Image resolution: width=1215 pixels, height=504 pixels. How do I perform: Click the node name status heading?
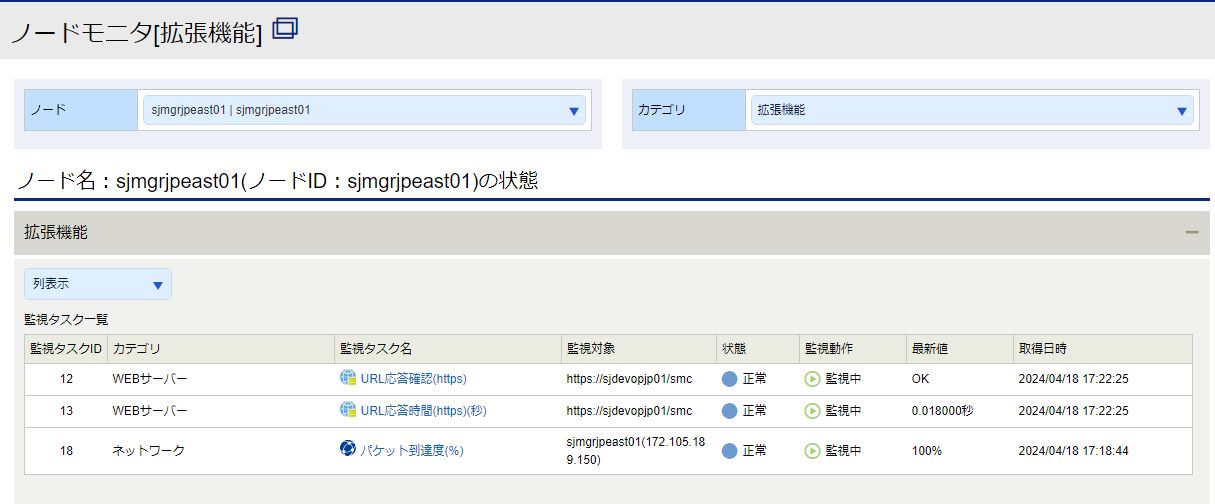click(277, 181)
